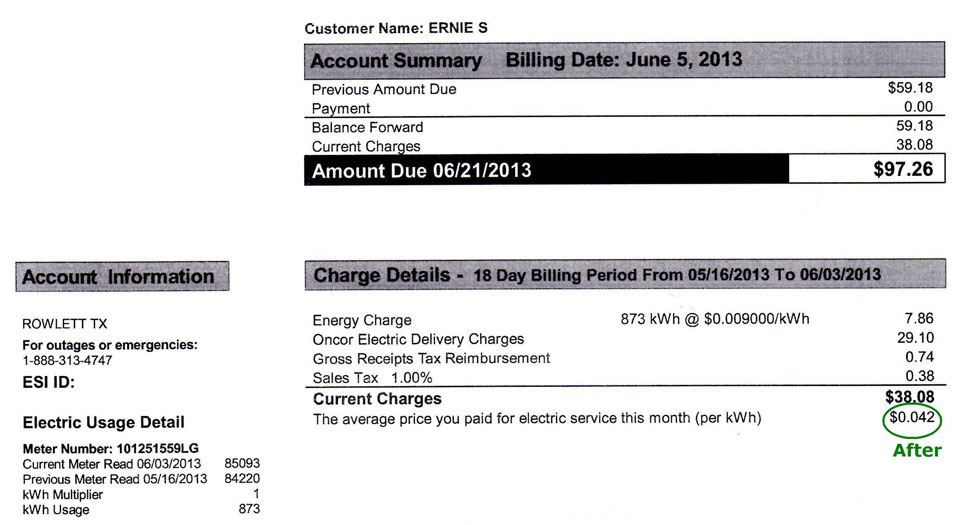Click the Electric Usage Detail heading
The image size is (960, 525).
[103, 422]
